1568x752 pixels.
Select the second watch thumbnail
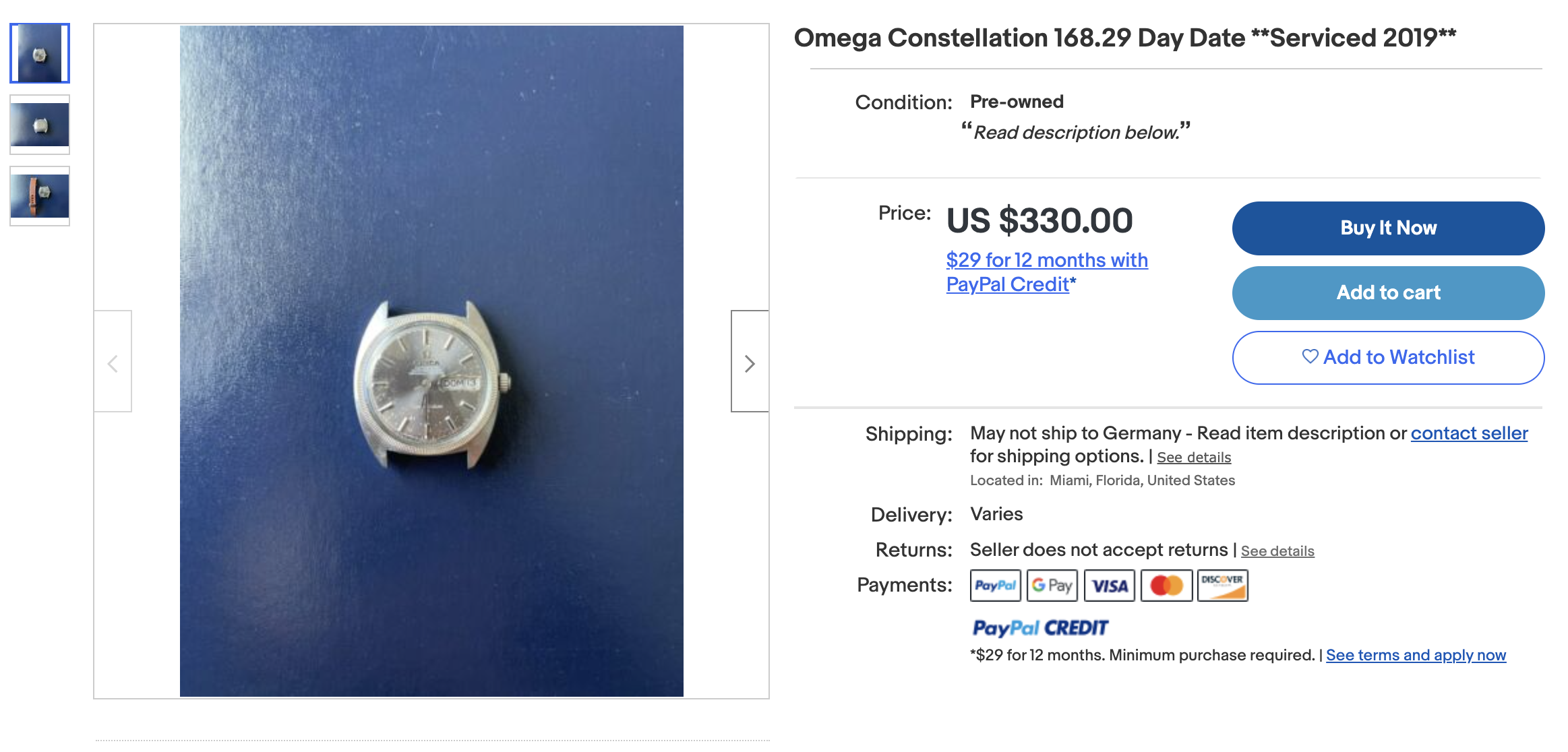40,125
